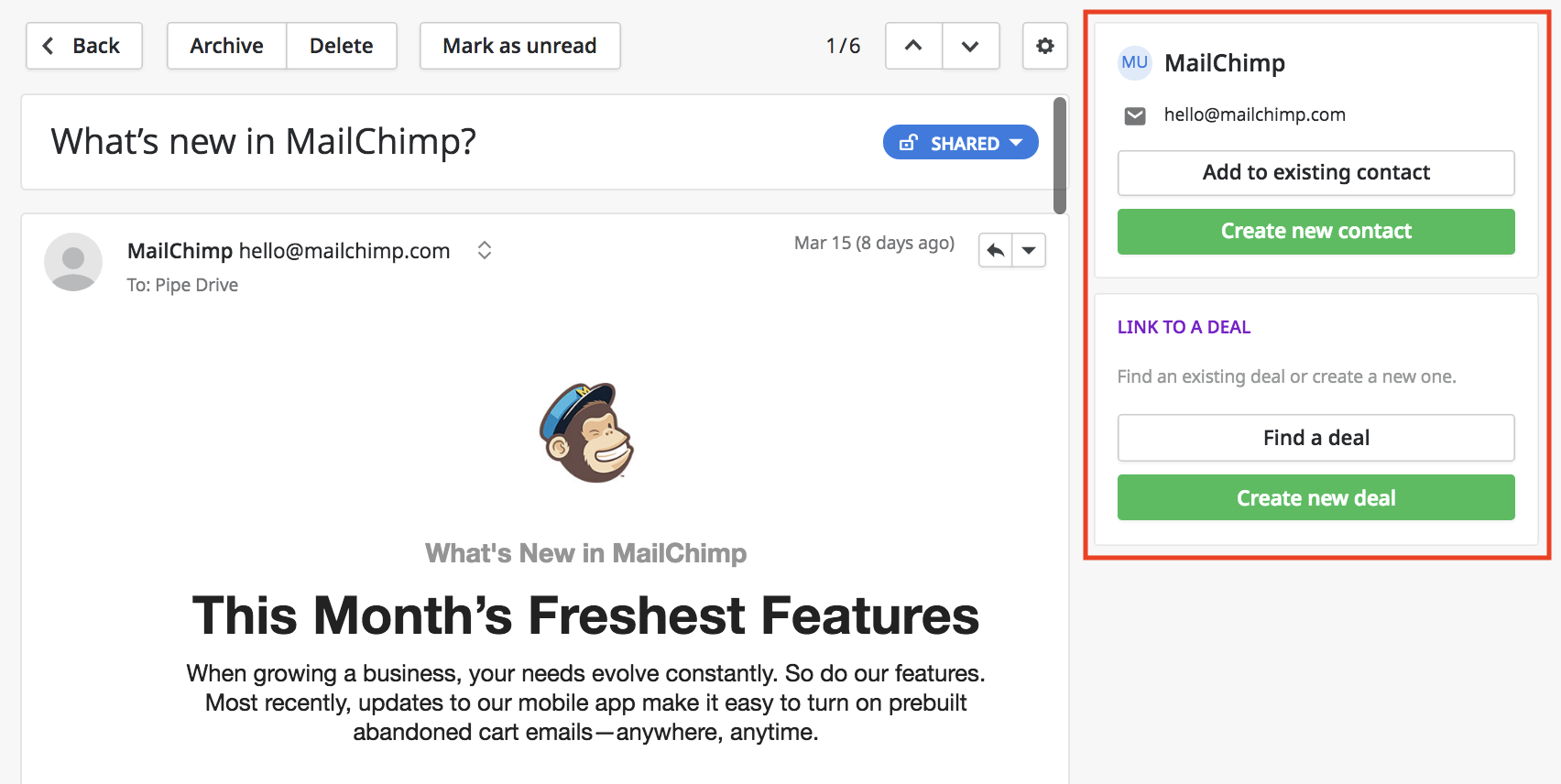
Task: Click the green Create new contact button
Action: point(1315,232)
